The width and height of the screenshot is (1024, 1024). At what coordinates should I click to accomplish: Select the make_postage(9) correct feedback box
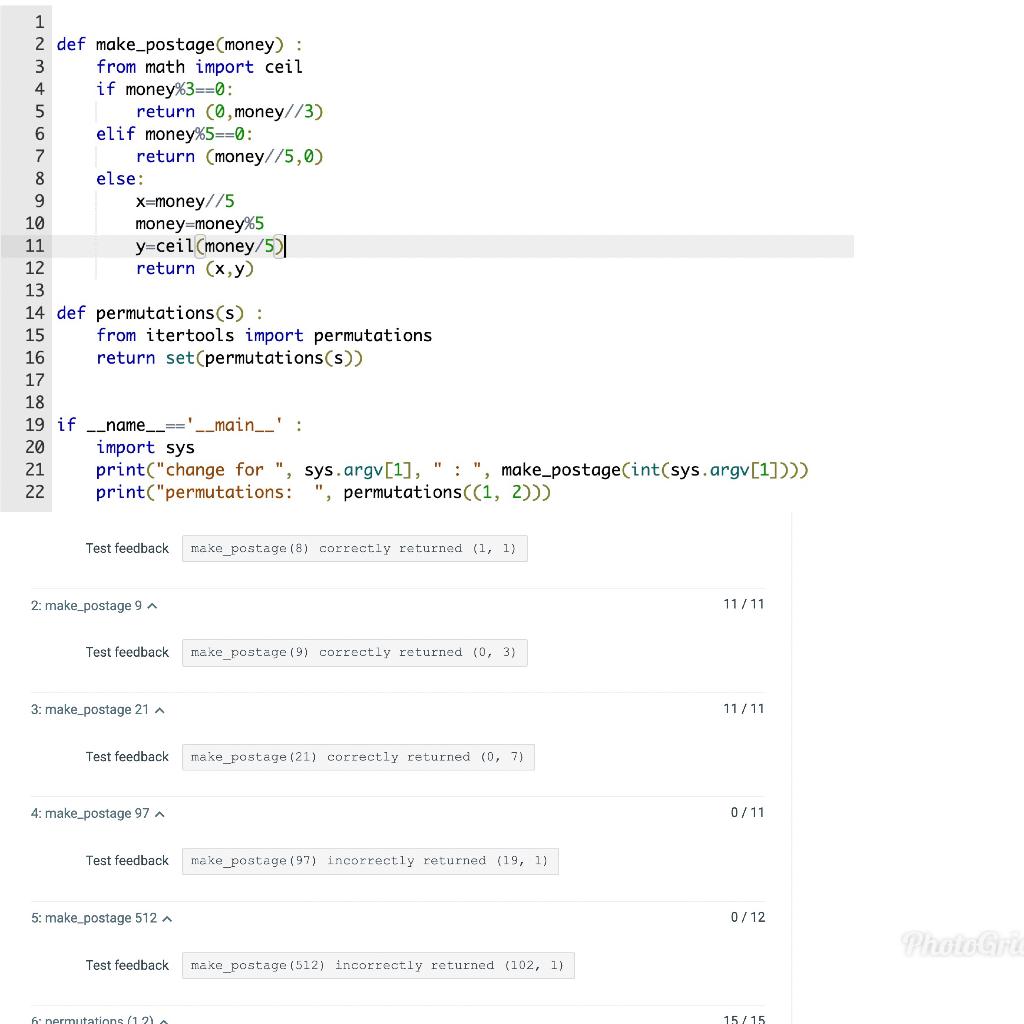click(355, 652)
